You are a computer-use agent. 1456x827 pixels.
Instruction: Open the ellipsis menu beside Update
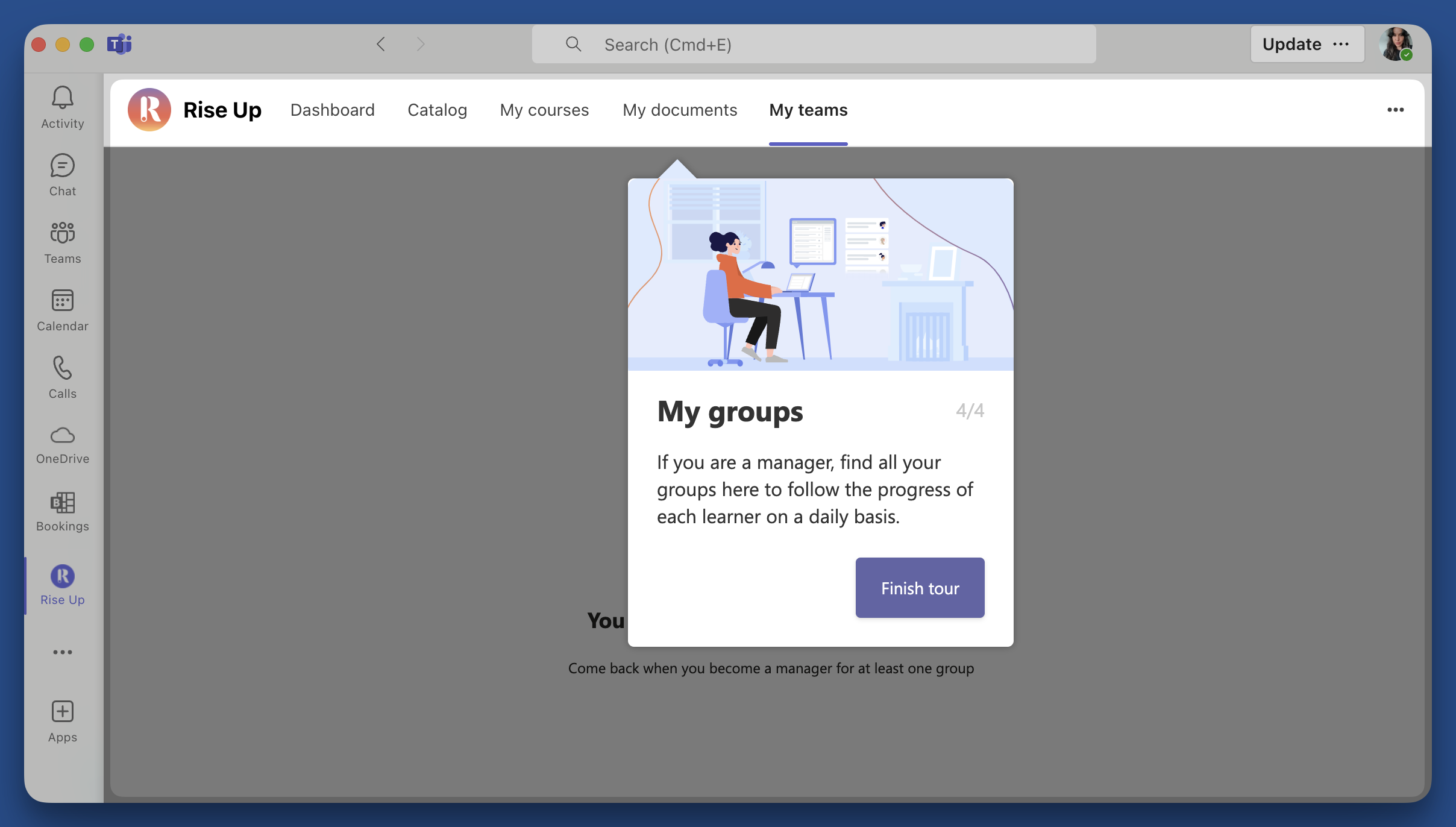coord(1341,44)
